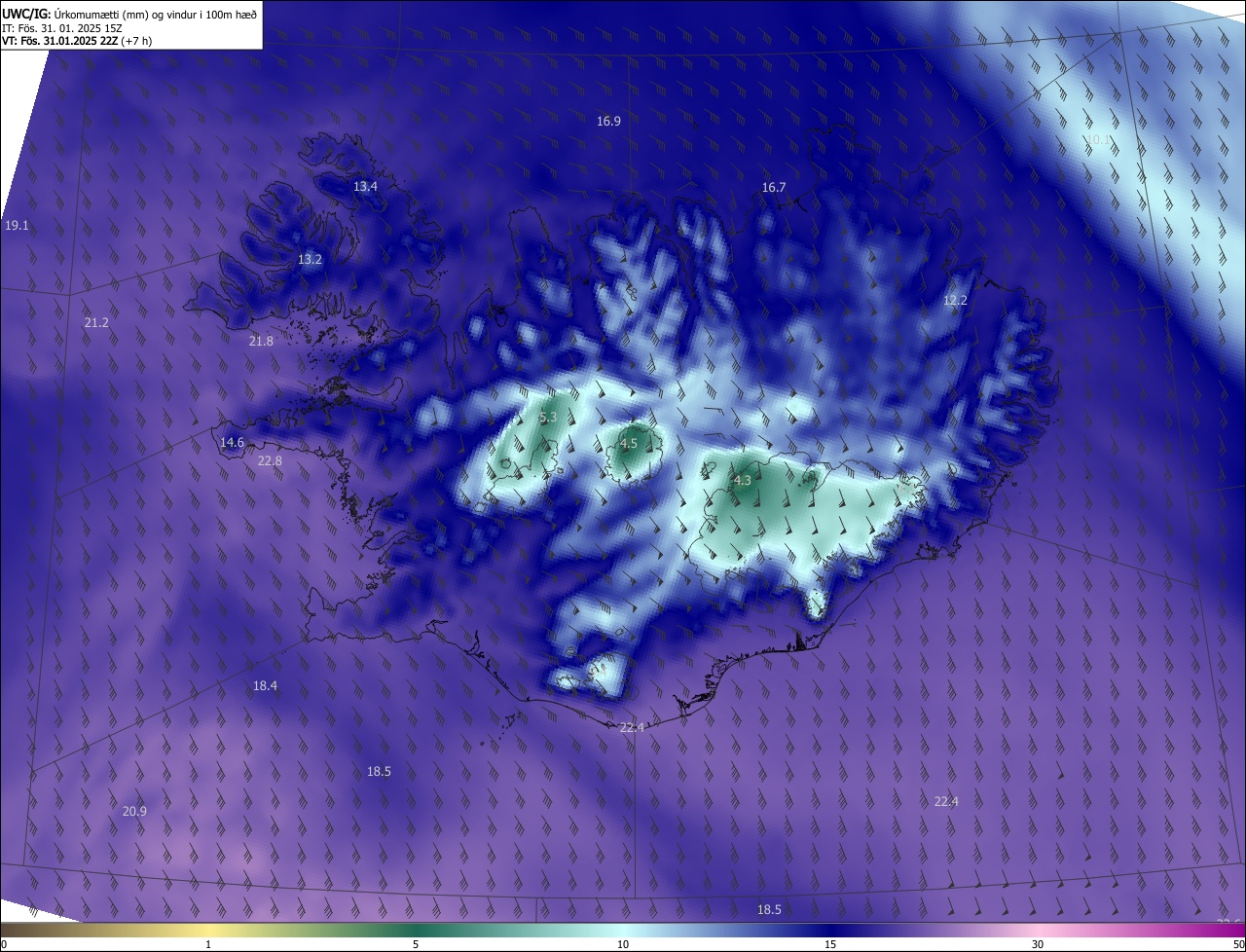Click the yellow colour near scale value 1

pos(208,932)
